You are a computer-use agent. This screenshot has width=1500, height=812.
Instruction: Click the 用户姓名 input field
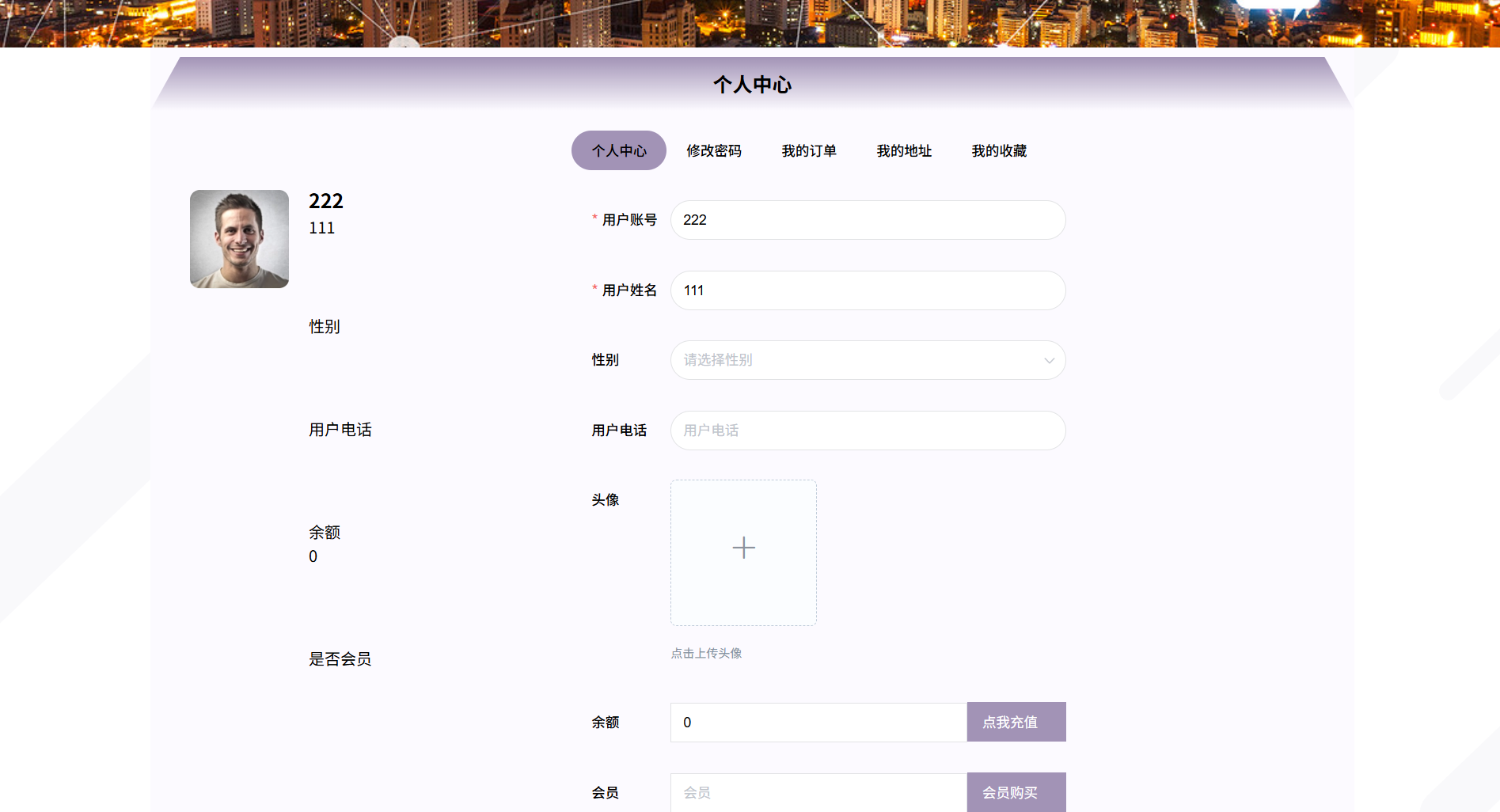point(868,290)
